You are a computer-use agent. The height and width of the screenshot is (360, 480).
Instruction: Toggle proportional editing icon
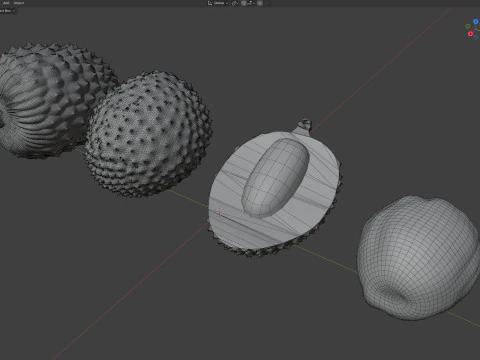[260, 3]
